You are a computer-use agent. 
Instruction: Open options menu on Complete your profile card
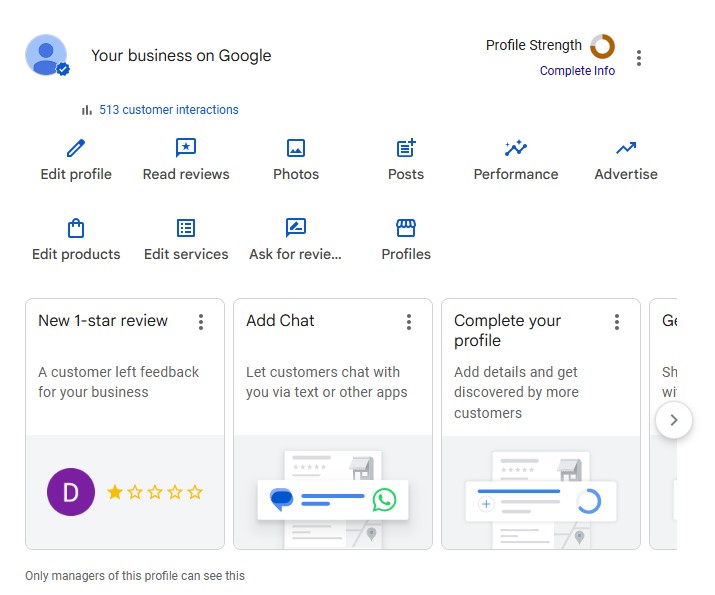click(x=617, y=322)
